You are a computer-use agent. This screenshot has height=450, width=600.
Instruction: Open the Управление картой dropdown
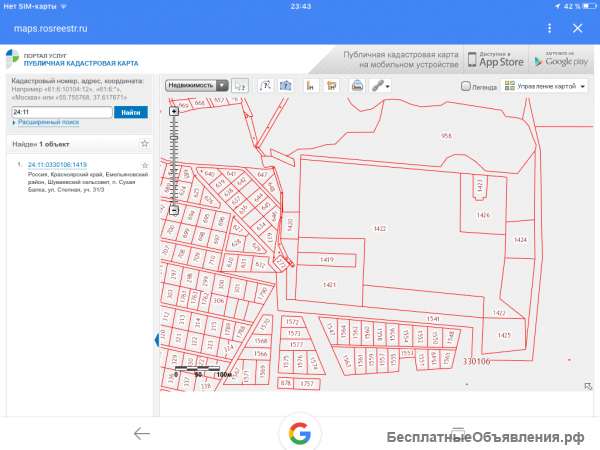545,86
